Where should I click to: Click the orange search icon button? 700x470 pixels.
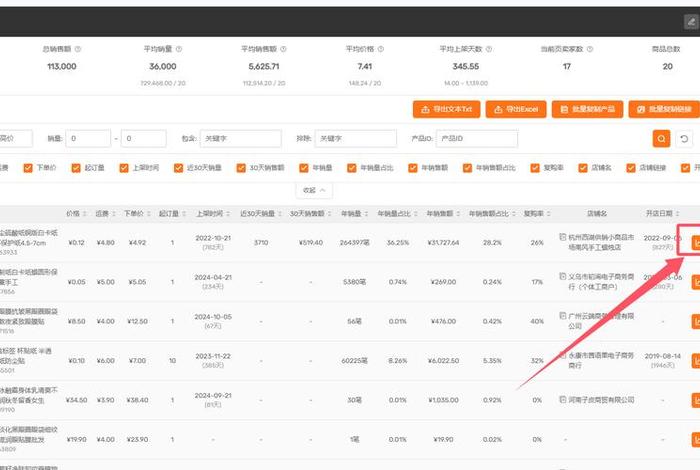click(661, 139)
